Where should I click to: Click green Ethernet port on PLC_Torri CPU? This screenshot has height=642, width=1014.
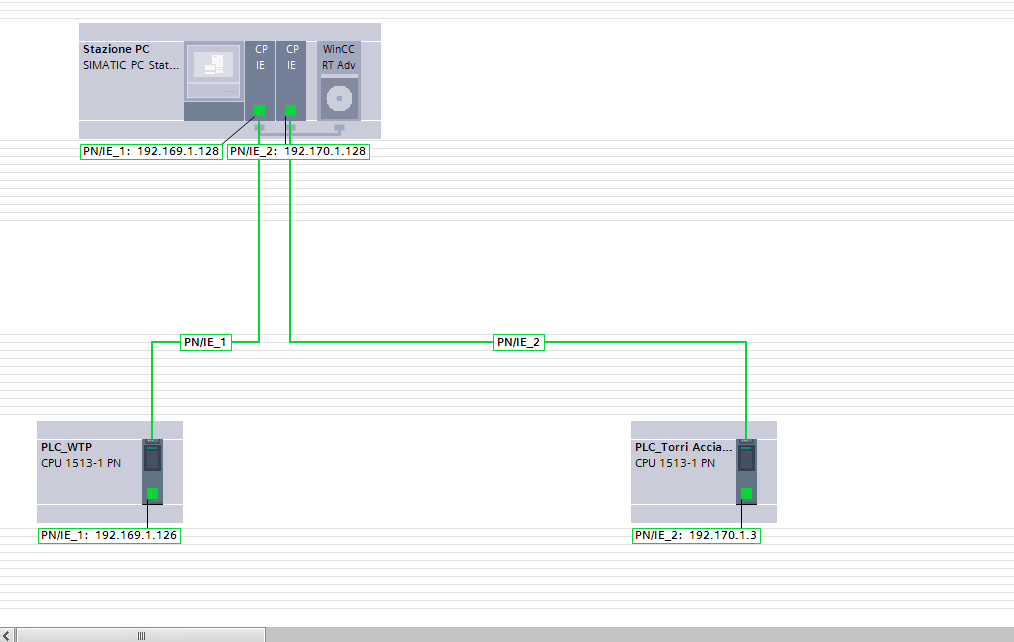tap(746, 493)
